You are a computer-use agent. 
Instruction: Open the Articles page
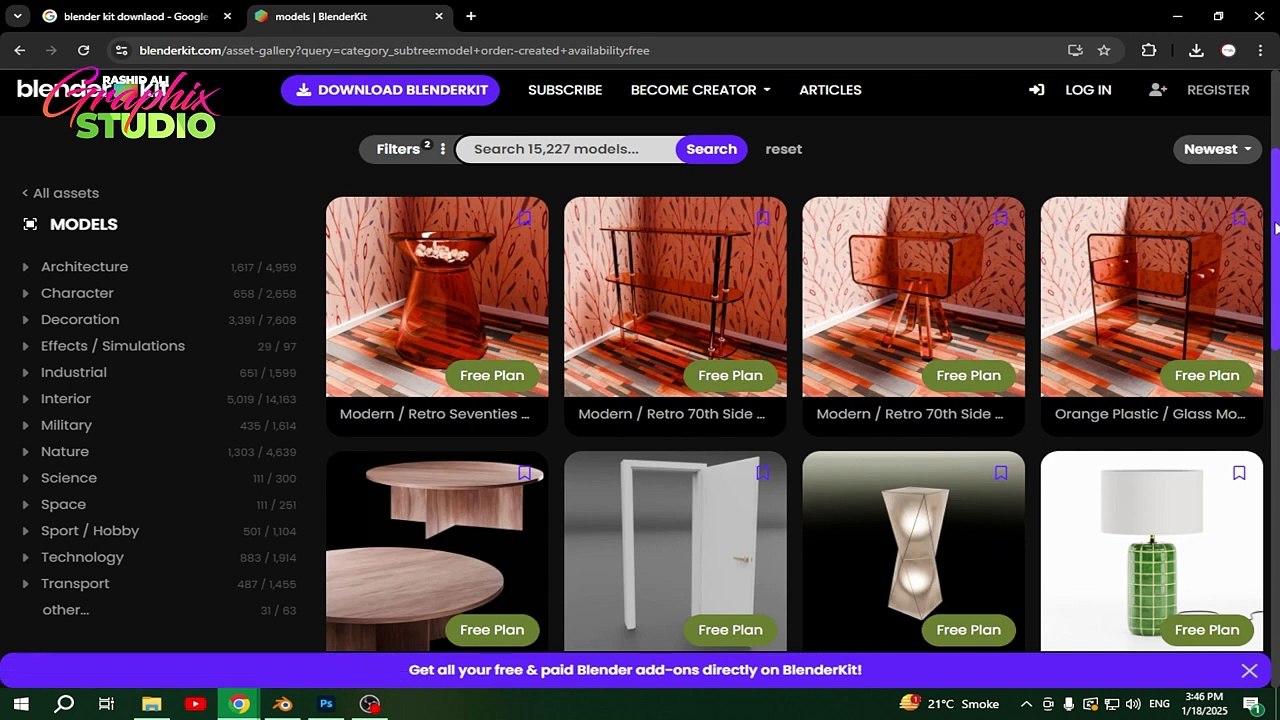click(x=830, y=90)
